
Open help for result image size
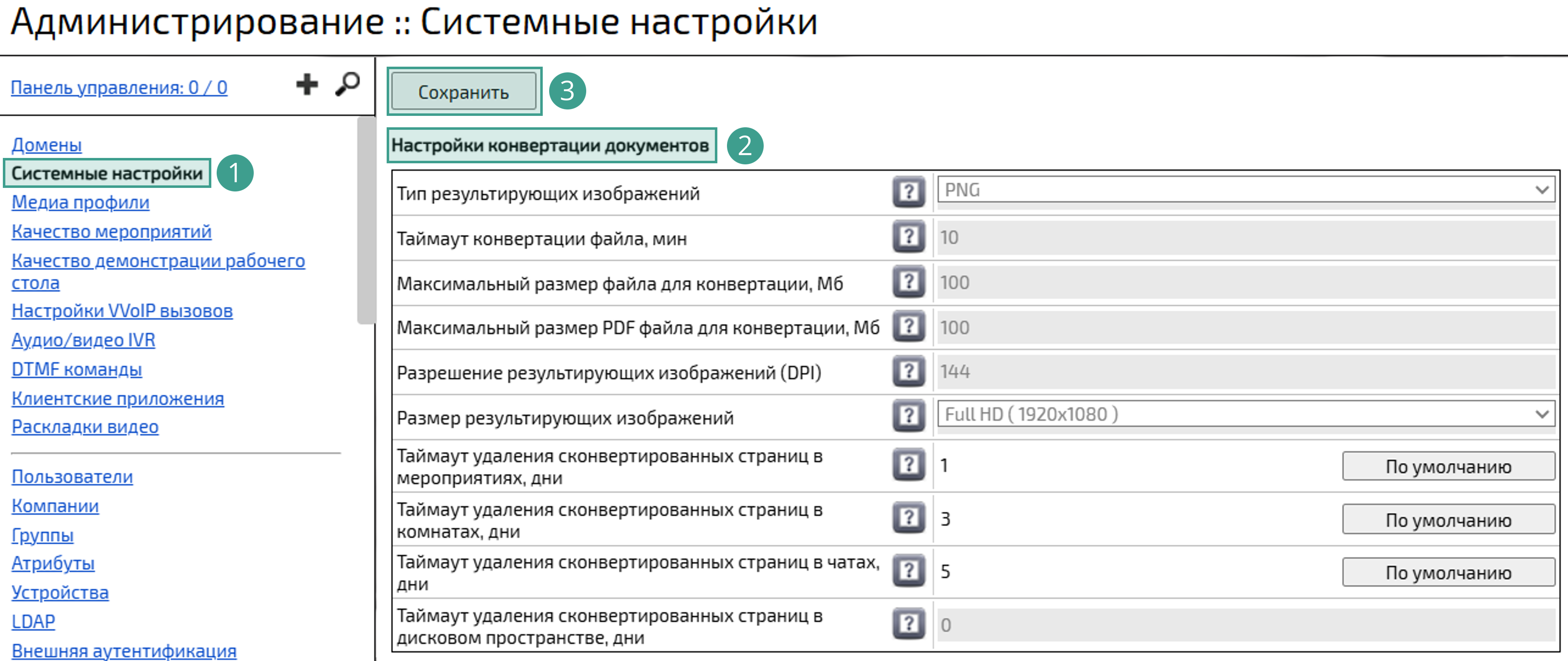pyautogui.click(x=908, y=417)
